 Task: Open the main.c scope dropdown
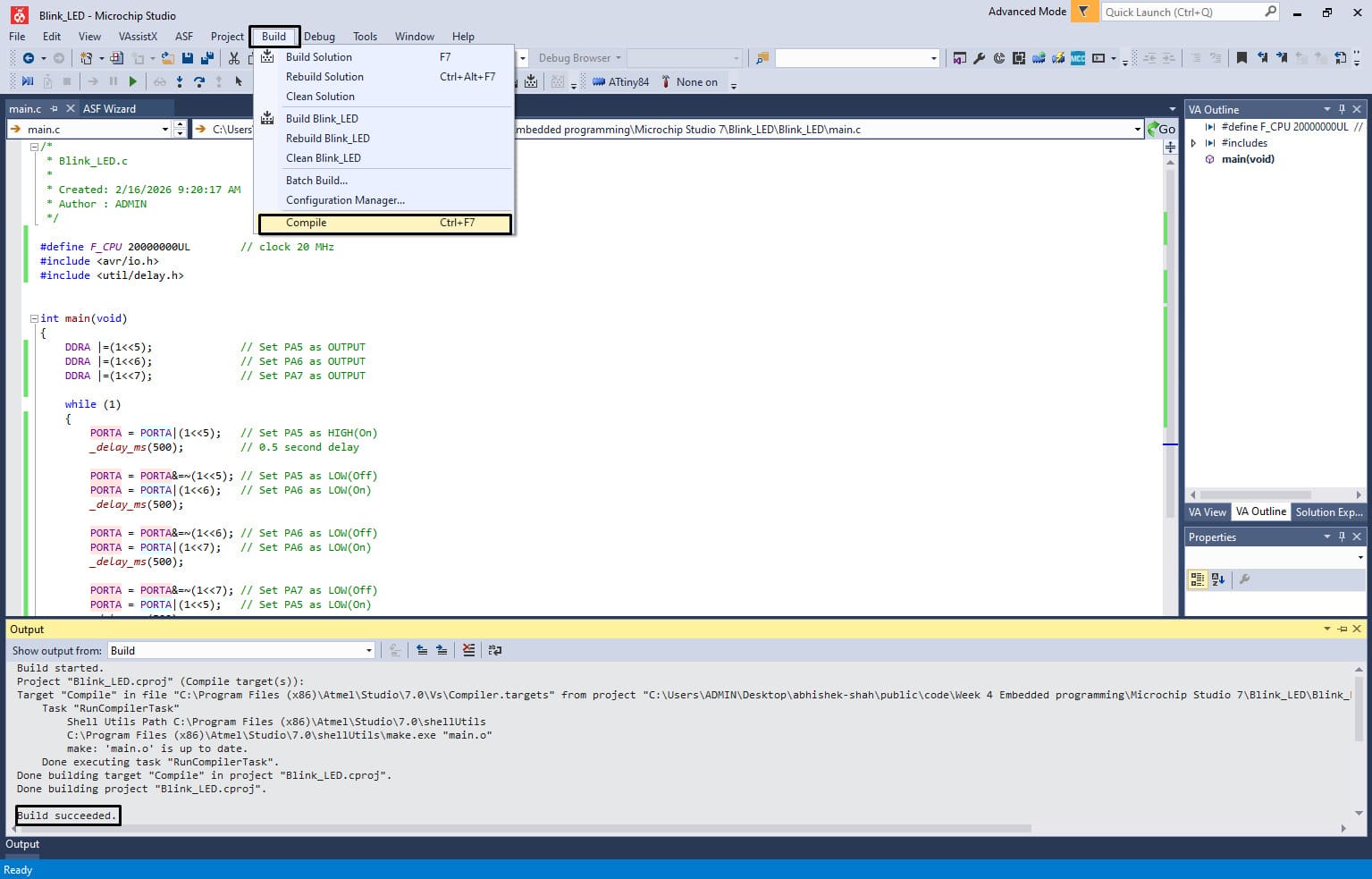point(165,129)
